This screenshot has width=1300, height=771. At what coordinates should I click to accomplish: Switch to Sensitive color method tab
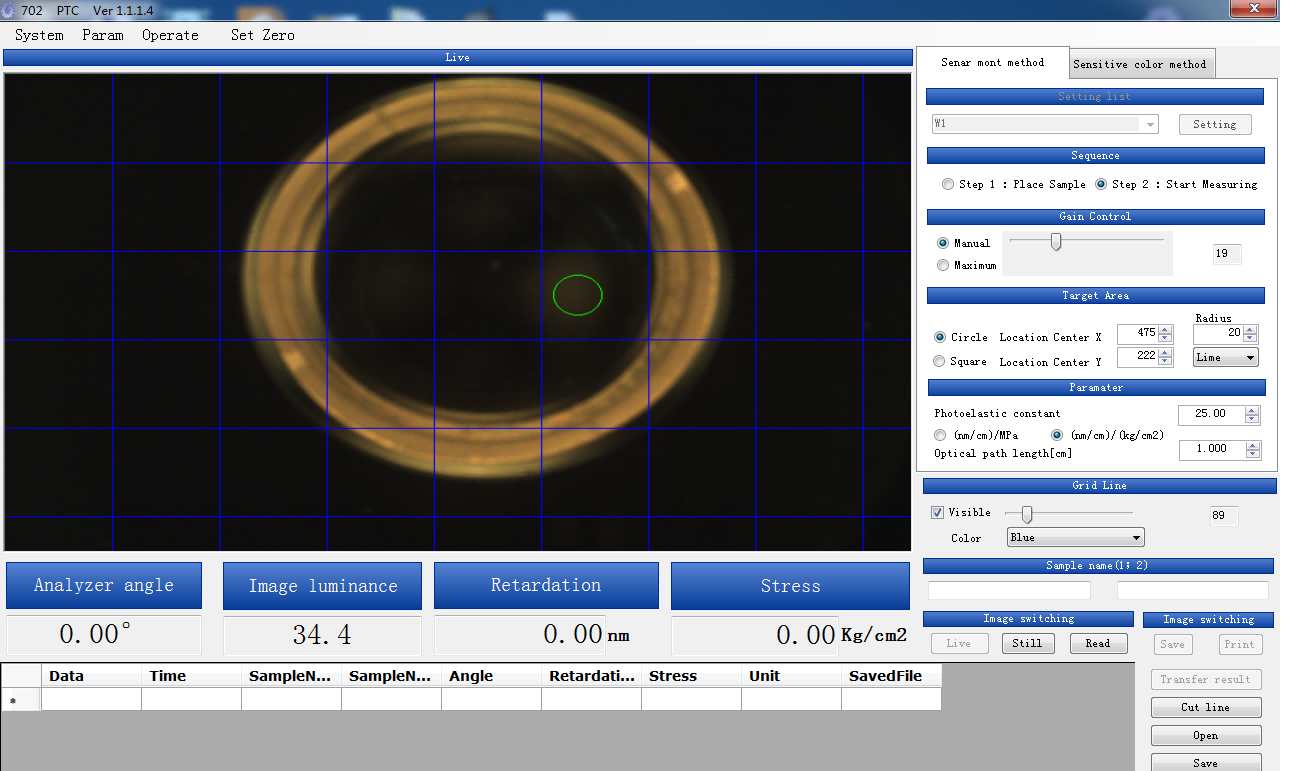tap(1140, 64)
